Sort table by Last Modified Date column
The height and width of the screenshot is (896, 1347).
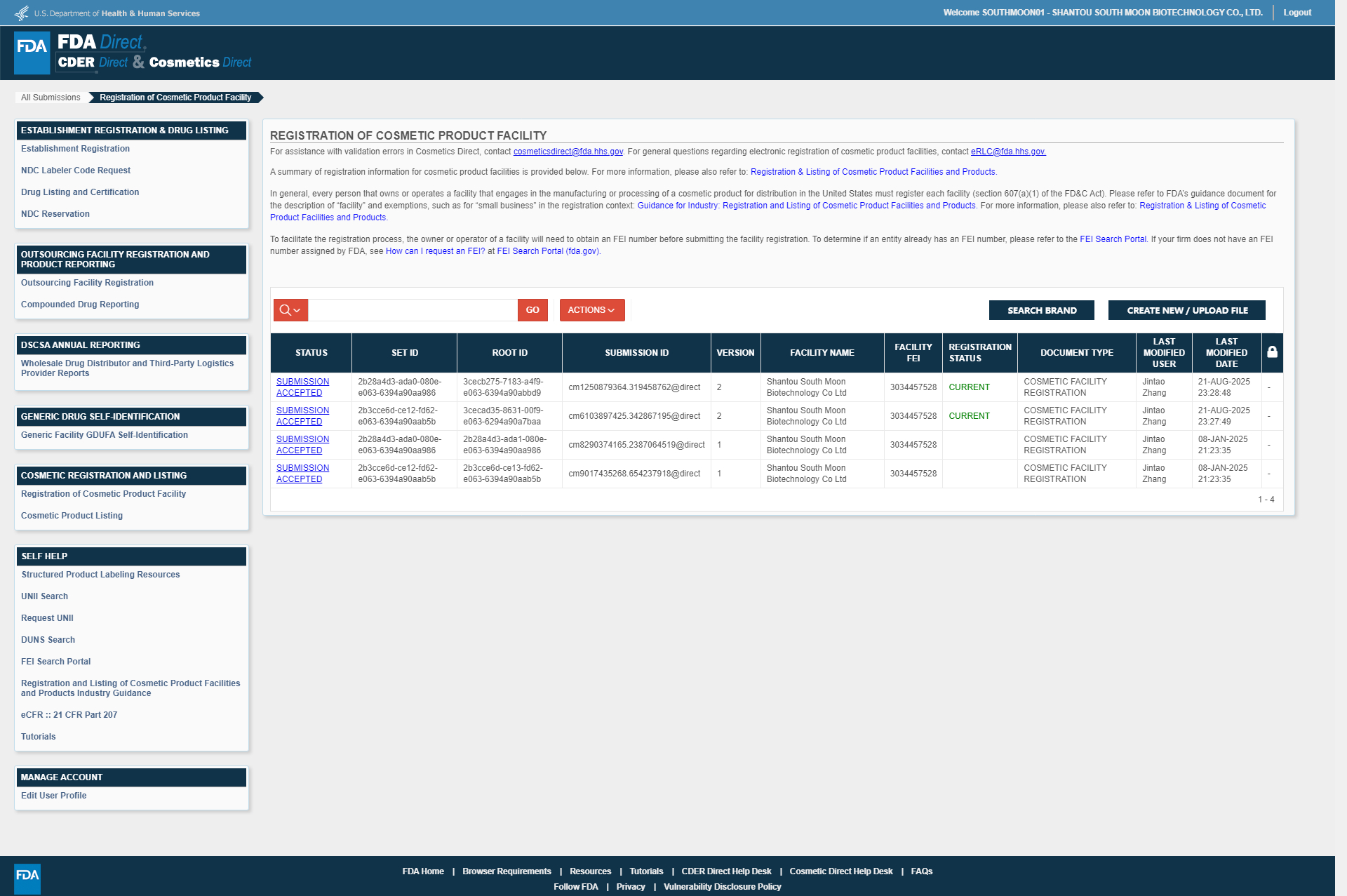[x=1226, y=352]
